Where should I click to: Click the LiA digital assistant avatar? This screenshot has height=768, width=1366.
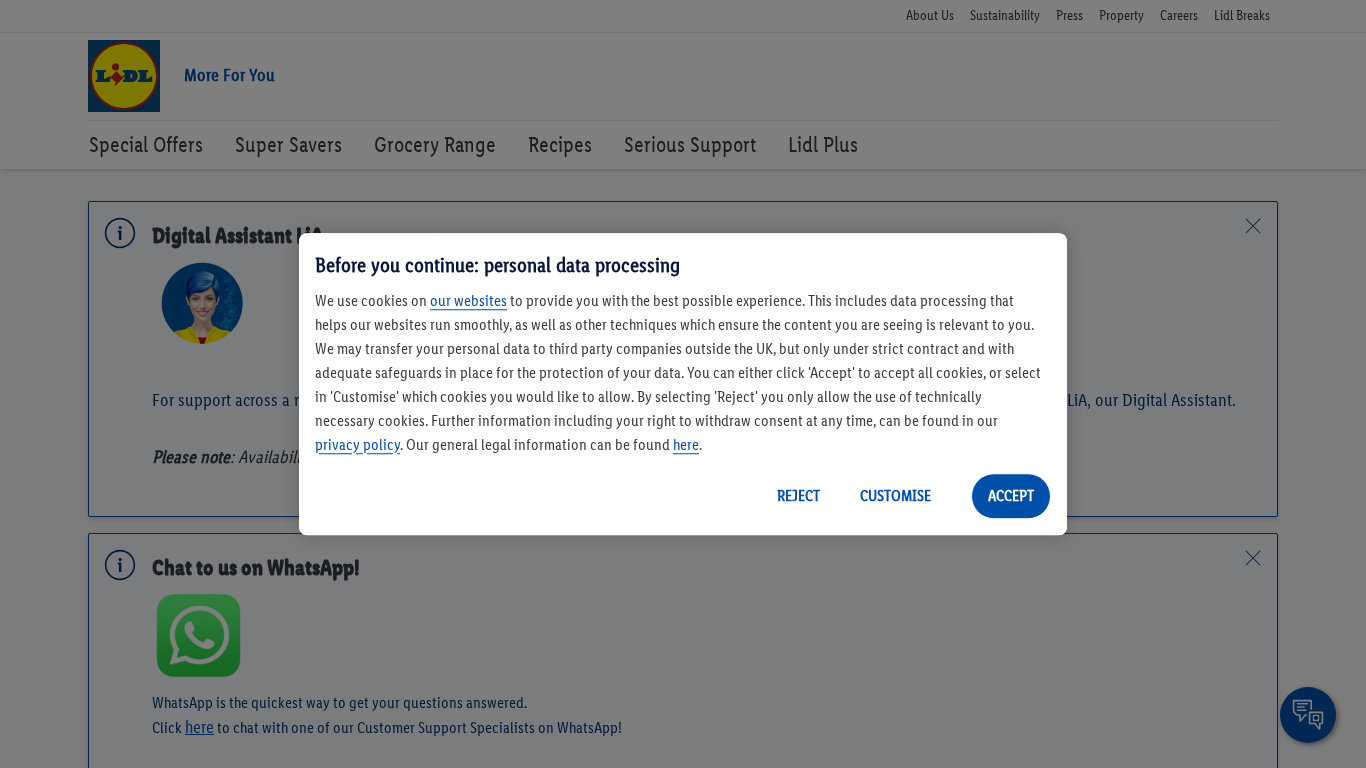[202, 304]
